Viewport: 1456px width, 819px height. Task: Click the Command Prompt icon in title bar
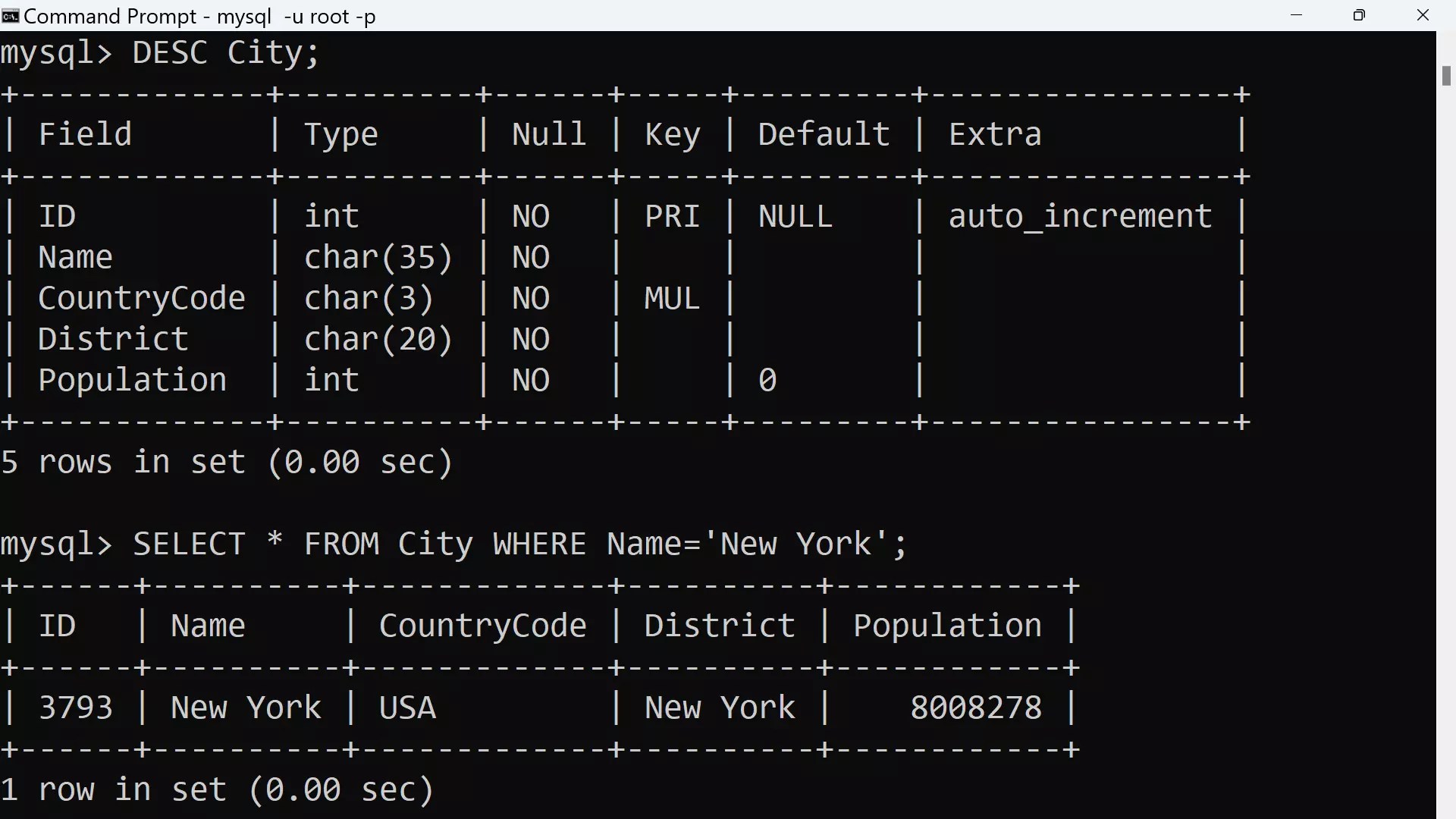[10, 15]
